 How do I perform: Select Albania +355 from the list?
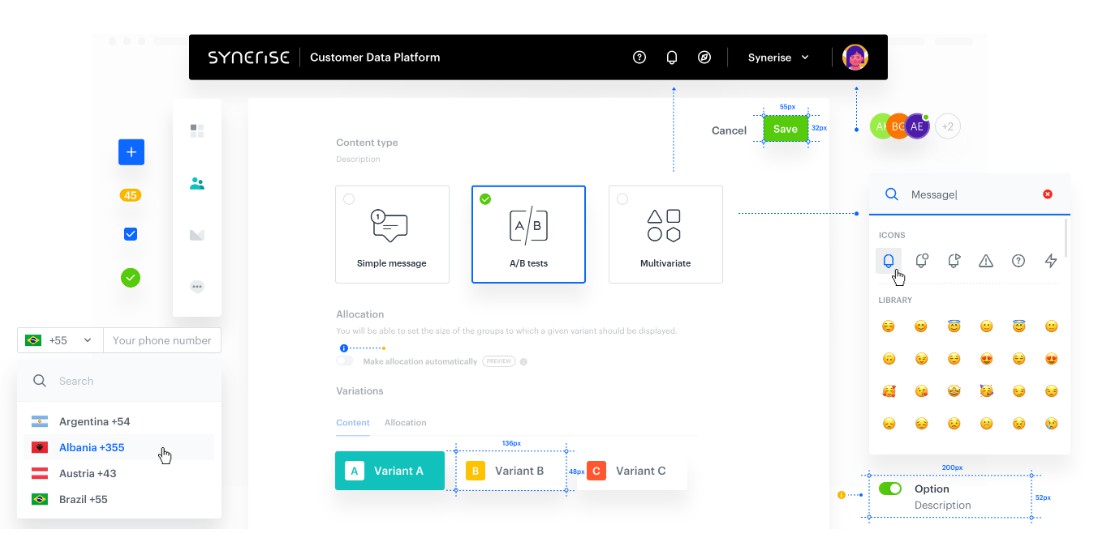92,448
